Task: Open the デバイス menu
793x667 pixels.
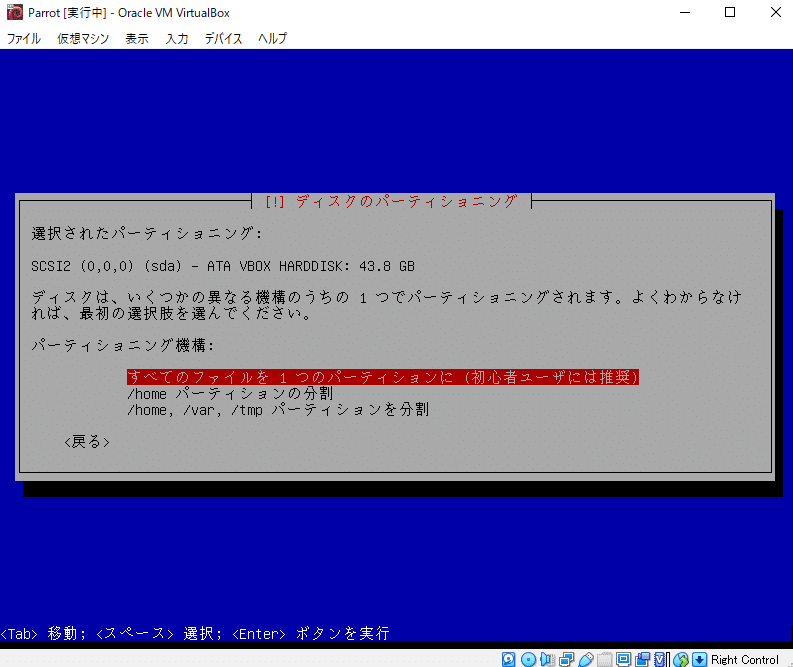Action: (x=224, y=38)
